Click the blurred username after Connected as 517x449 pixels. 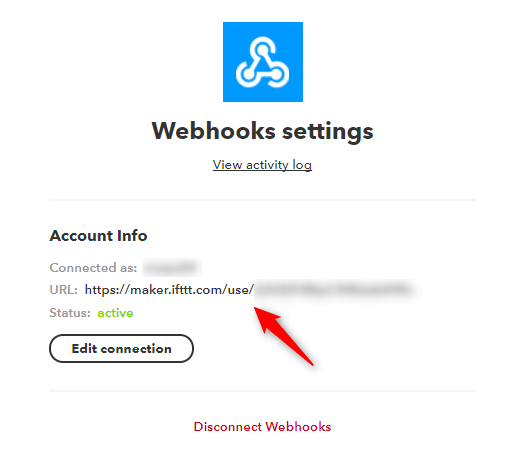[172, 267]
